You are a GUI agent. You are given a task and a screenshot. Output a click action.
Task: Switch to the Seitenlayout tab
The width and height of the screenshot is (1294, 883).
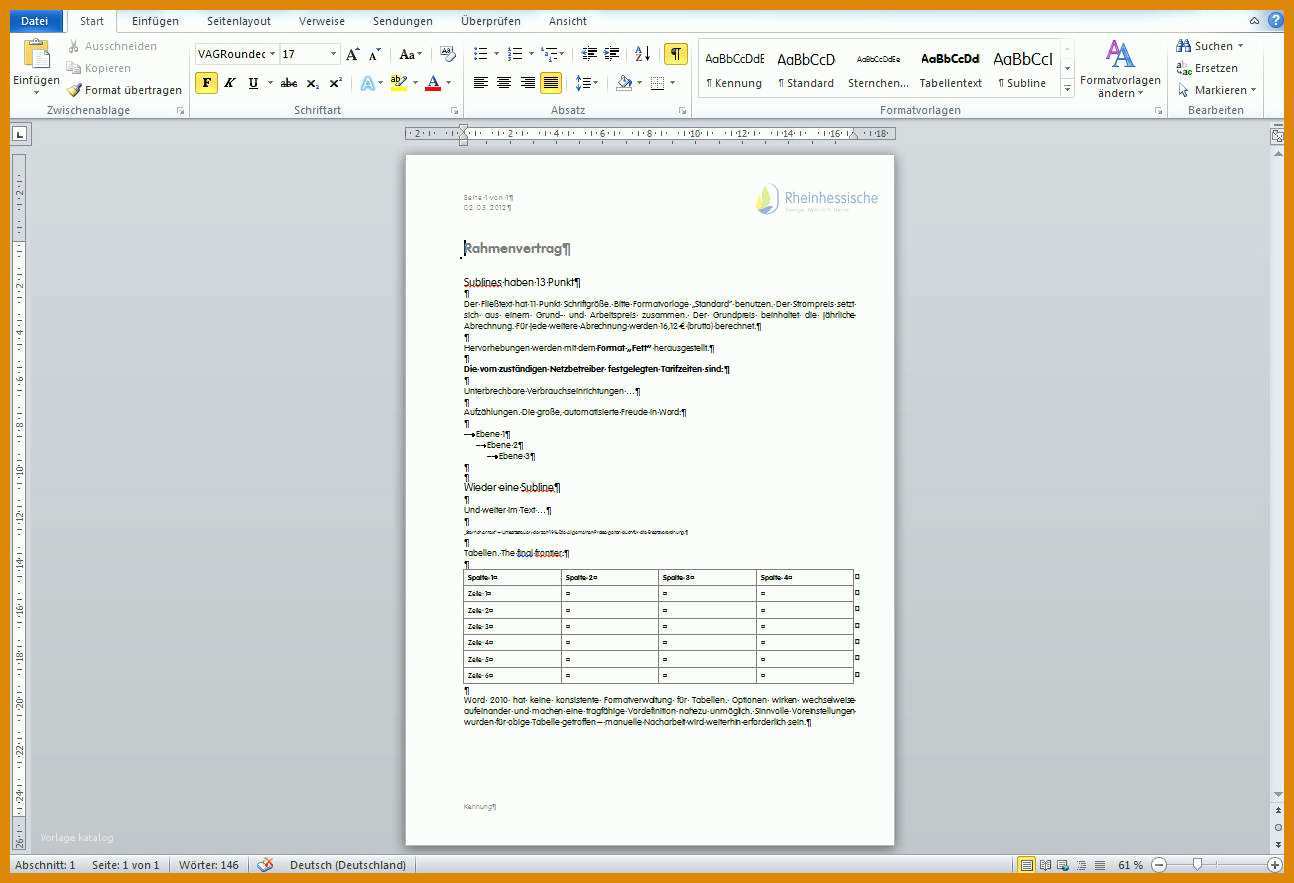click(x=239, y=21)
